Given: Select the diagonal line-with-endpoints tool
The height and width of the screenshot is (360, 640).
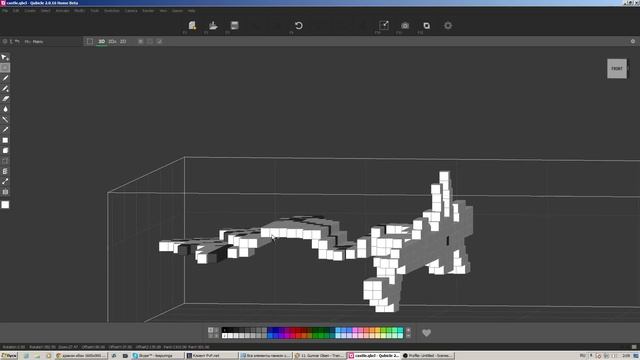Looking at the screenshot, I should coord(5,182).
